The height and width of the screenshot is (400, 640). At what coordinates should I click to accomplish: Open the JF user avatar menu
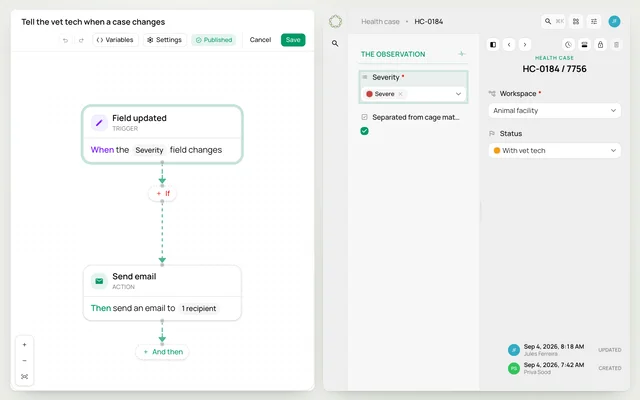pos(614,21)
